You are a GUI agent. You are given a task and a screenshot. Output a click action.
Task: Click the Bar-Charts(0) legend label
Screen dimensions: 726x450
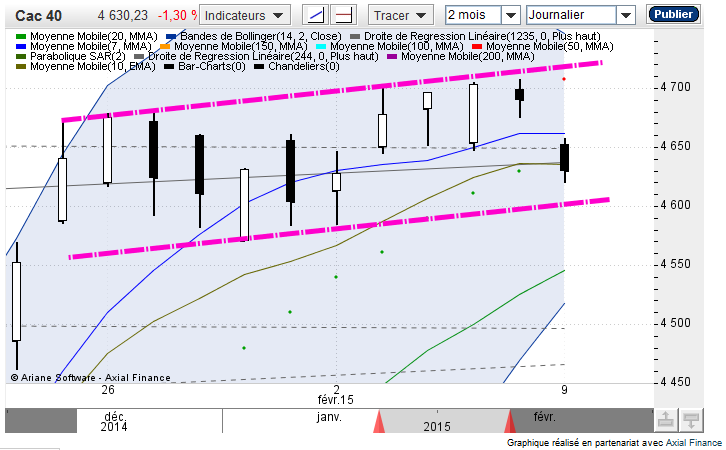212,66
